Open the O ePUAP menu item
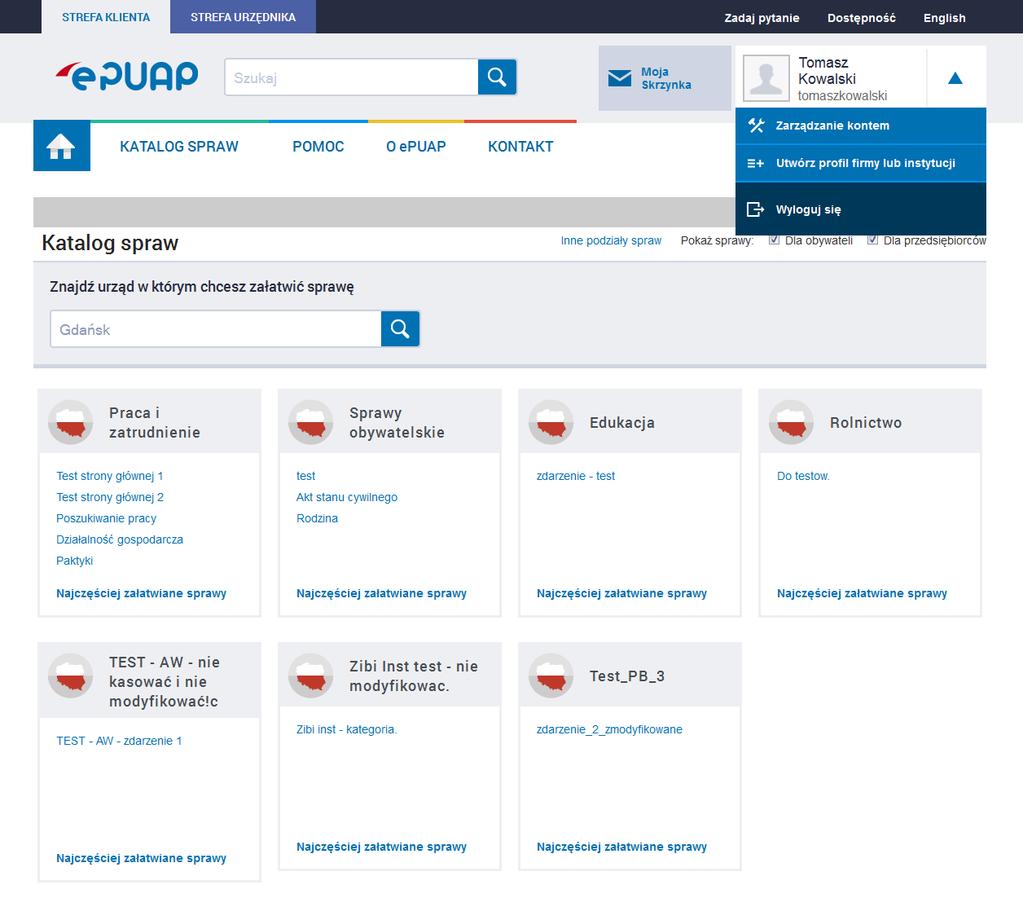The image size is (1023, 898). [x=416, y=147]
